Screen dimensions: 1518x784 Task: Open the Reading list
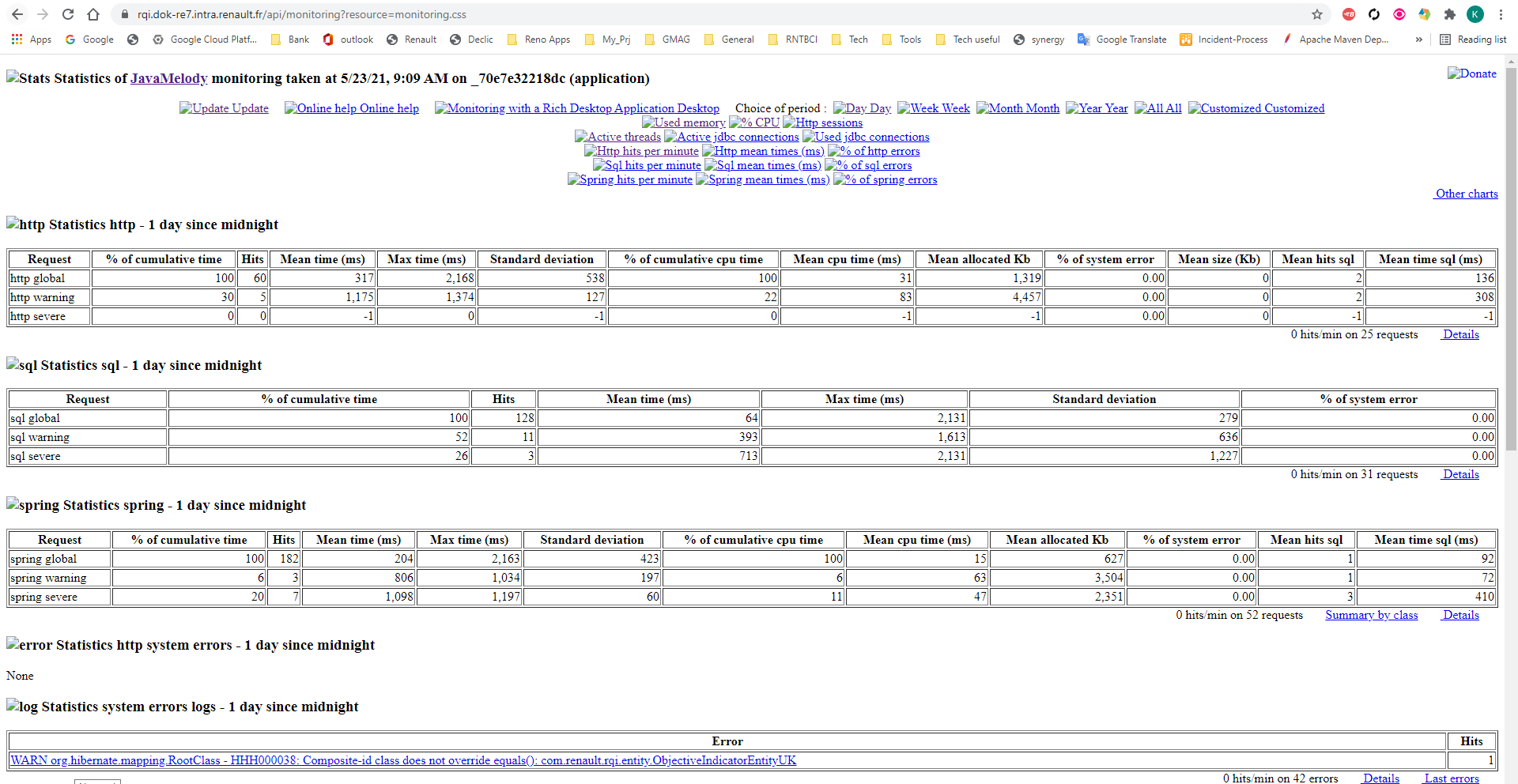(1473, 40)
